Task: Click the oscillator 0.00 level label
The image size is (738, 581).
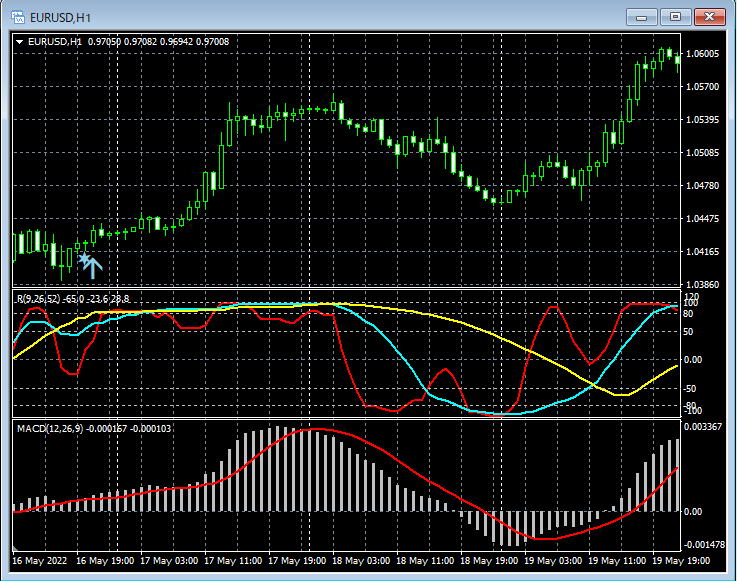Action: click(693, 360)
